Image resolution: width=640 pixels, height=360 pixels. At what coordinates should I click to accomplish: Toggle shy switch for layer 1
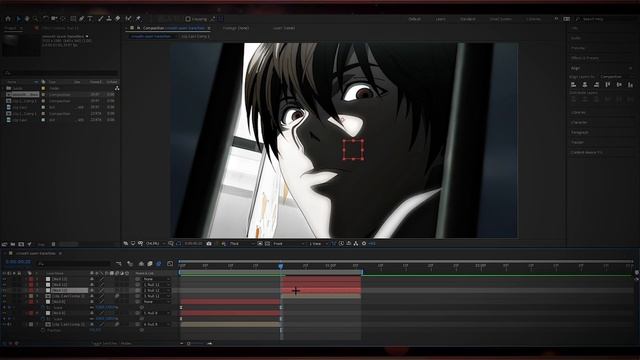pos(92,279)
